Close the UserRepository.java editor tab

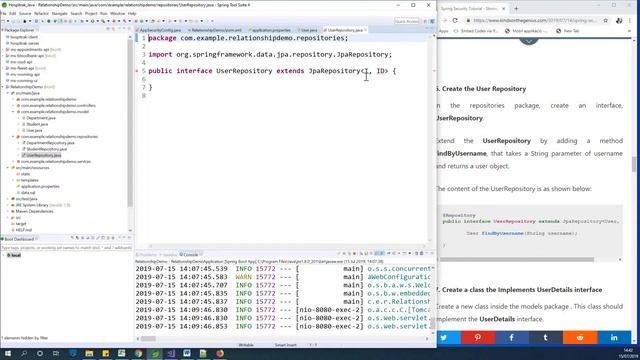coord(365,30)
